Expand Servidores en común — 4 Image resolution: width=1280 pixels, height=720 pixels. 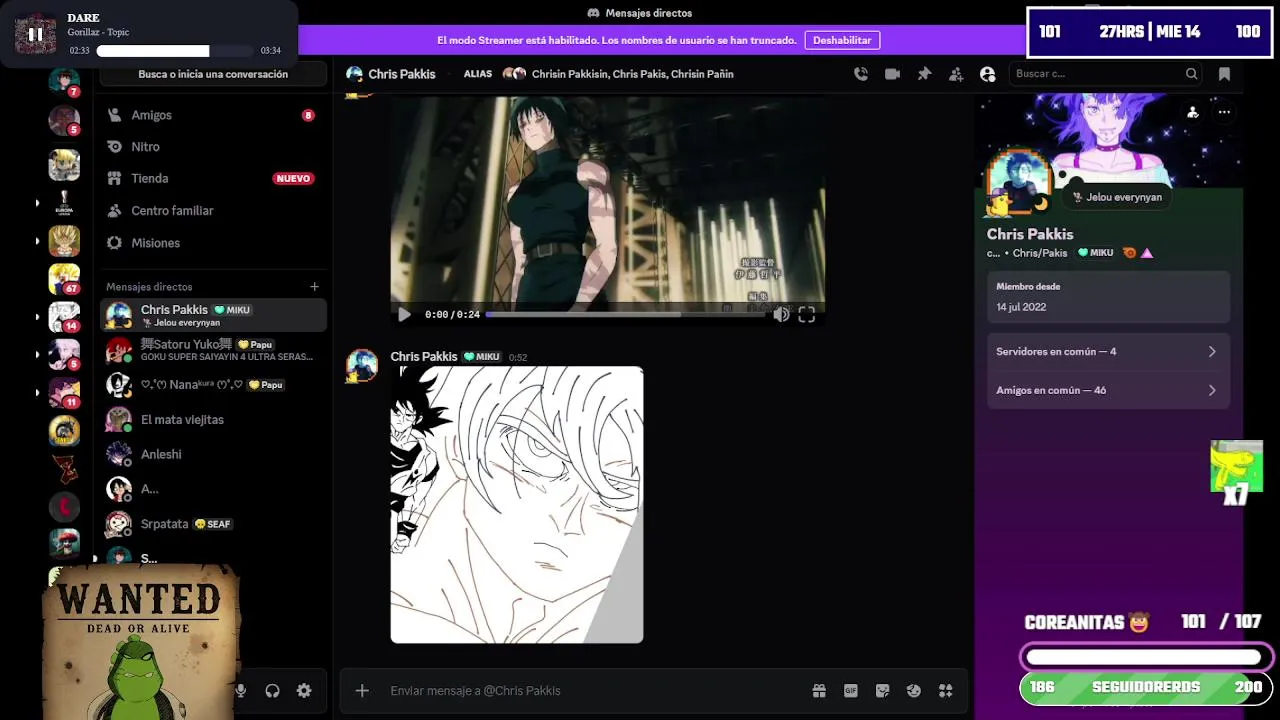point(1108,352)
